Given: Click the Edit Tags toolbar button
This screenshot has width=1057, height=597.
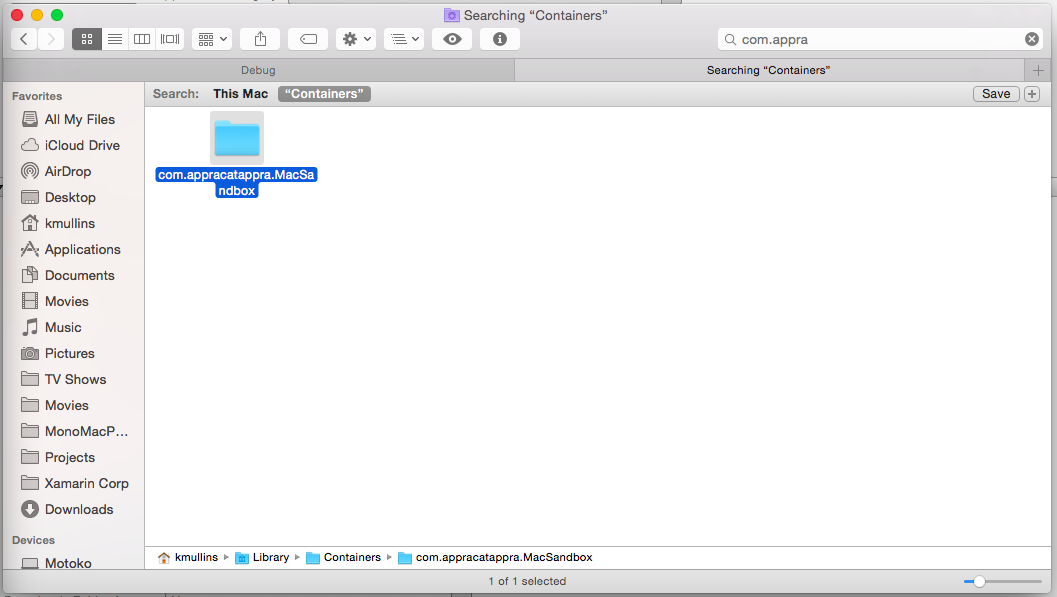Looking at the screenshot, I should point(308,39).
